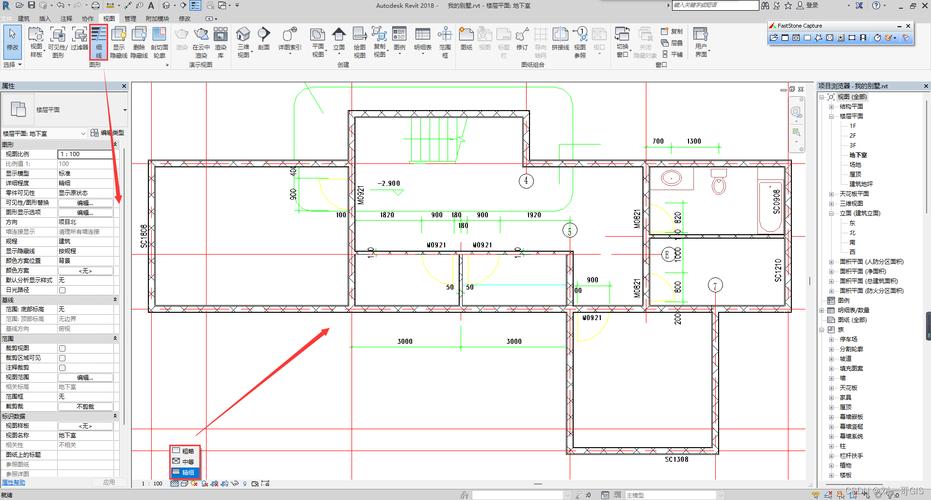Toggle 裁剪区域可见 crop region visible checkbox
Image resolution: width=931 pixels, height=500 pixels.
pos(62,358)
